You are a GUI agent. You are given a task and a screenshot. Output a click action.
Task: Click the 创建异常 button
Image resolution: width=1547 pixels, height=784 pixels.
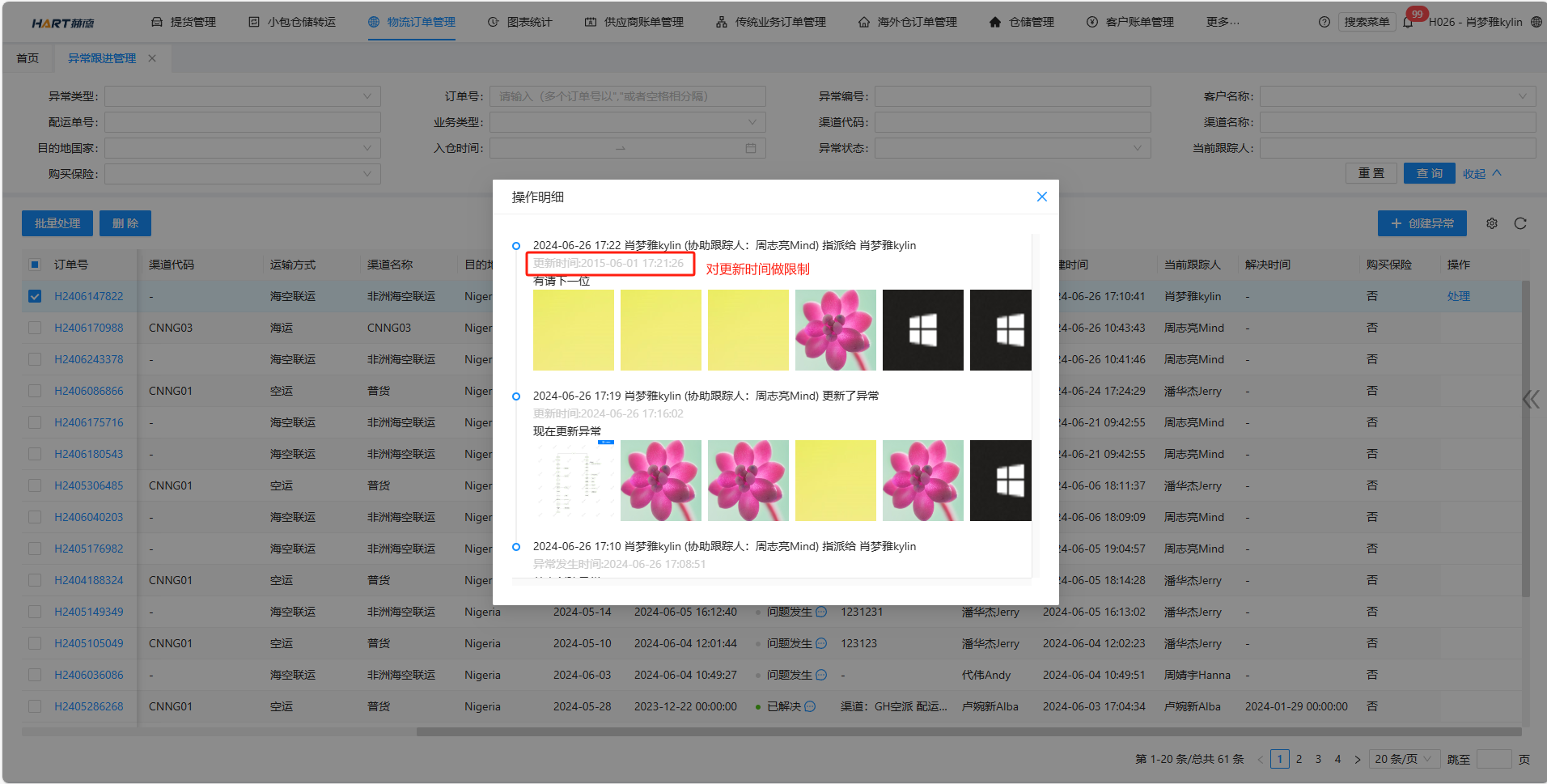point(1422,223)
